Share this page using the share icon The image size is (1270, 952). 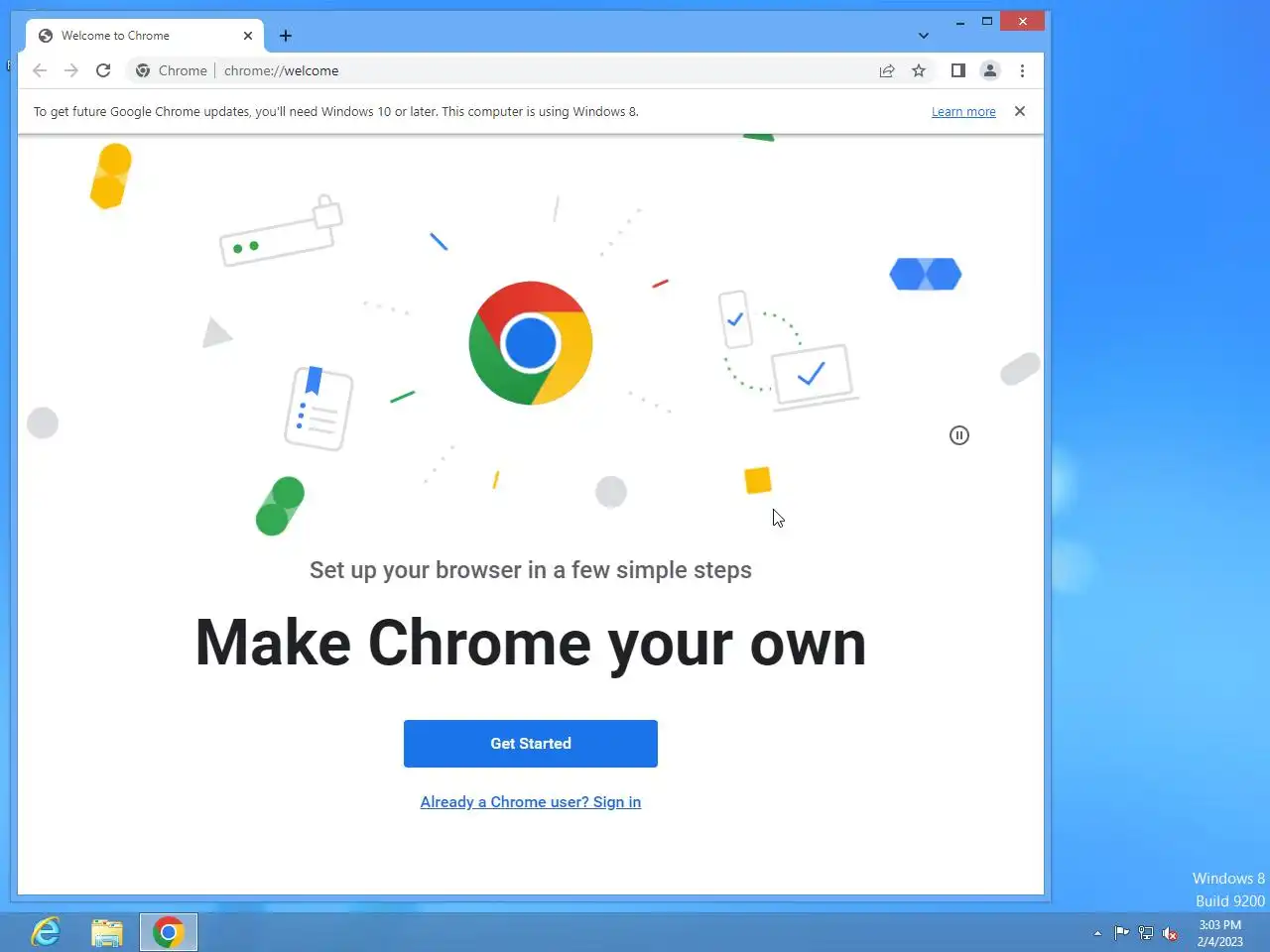click(x=887, y=70)
